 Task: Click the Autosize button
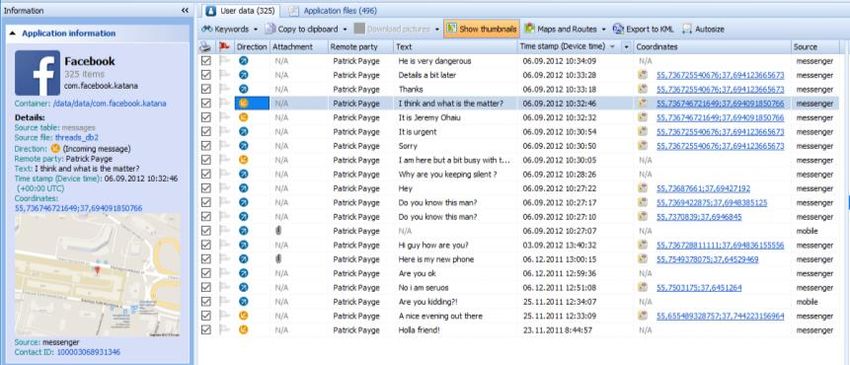point(703,29)
